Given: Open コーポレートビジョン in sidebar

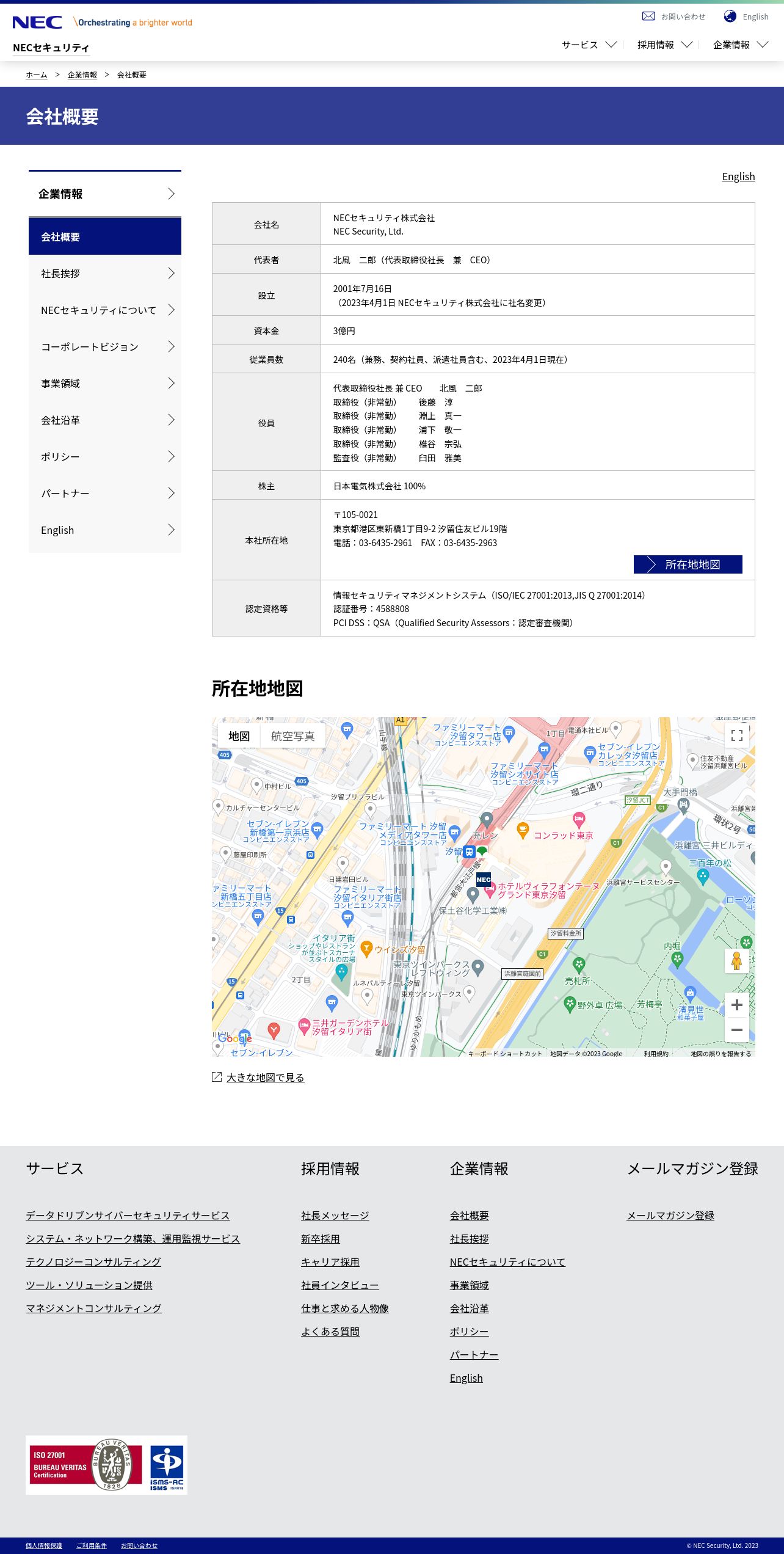Looking at the screenshot, I should click(105, 346).
